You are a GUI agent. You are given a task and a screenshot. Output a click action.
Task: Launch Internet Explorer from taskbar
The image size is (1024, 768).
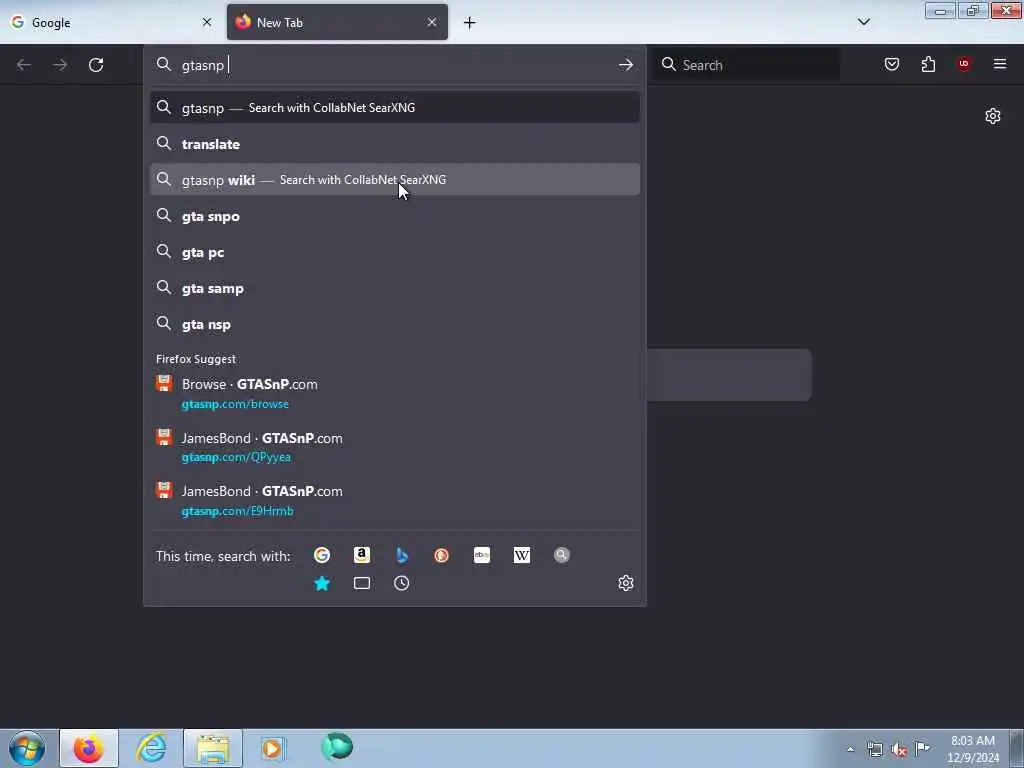pyautogui.click(x=152, y=748)
